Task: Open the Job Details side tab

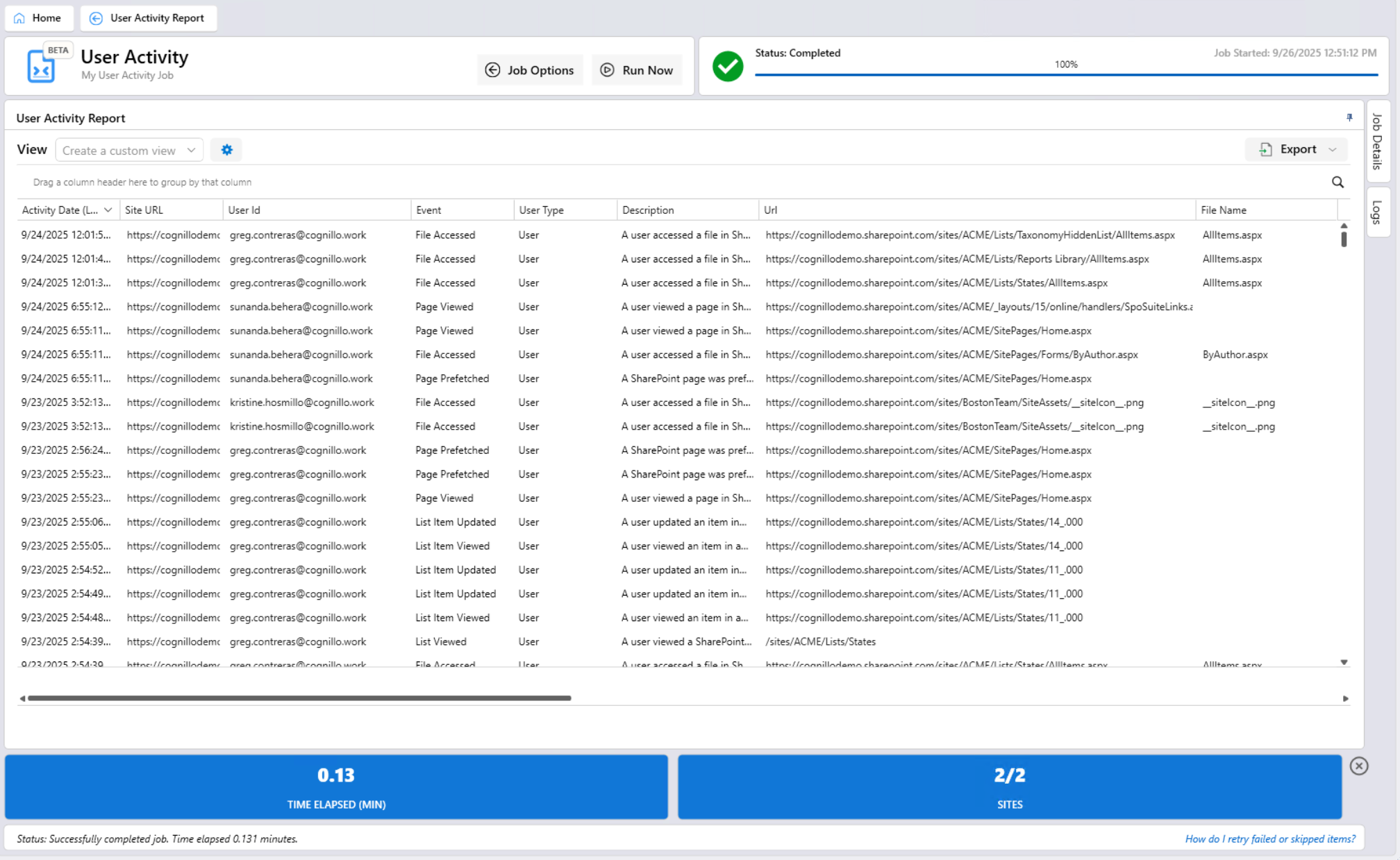Action: tap(1378, 141)
